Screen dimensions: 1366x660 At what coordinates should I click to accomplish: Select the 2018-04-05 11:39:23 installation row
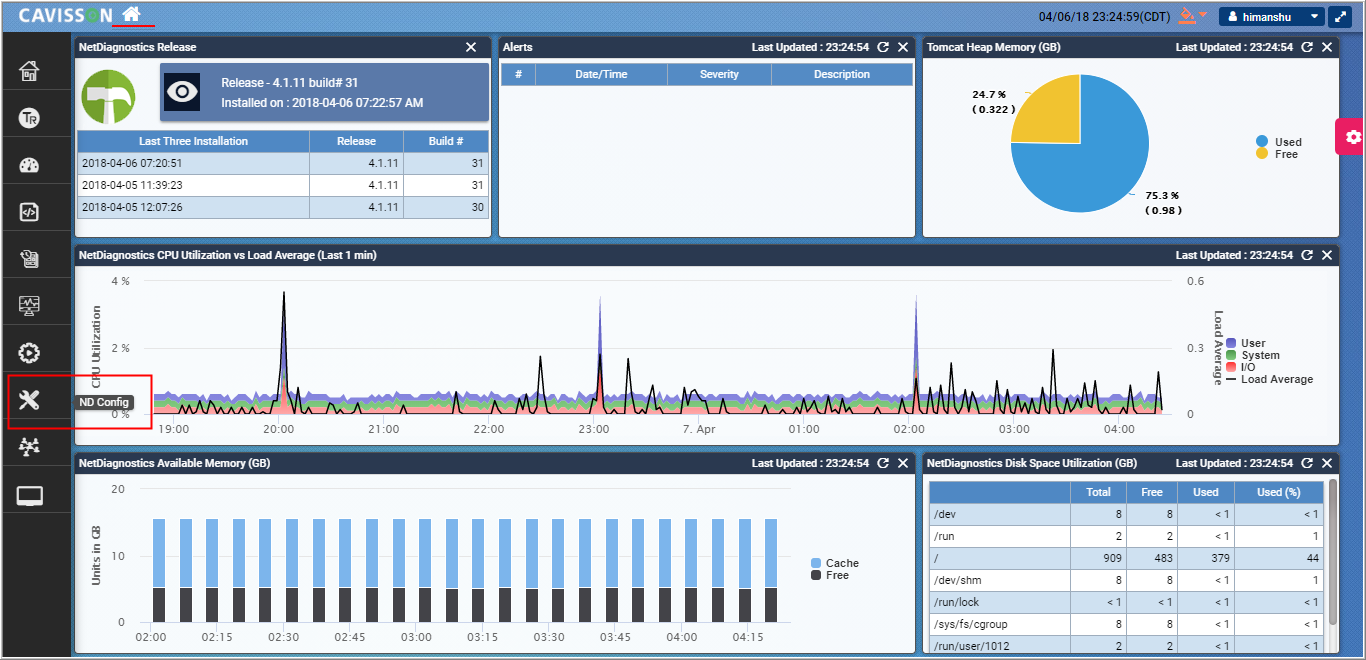click(x=283, y=185)
